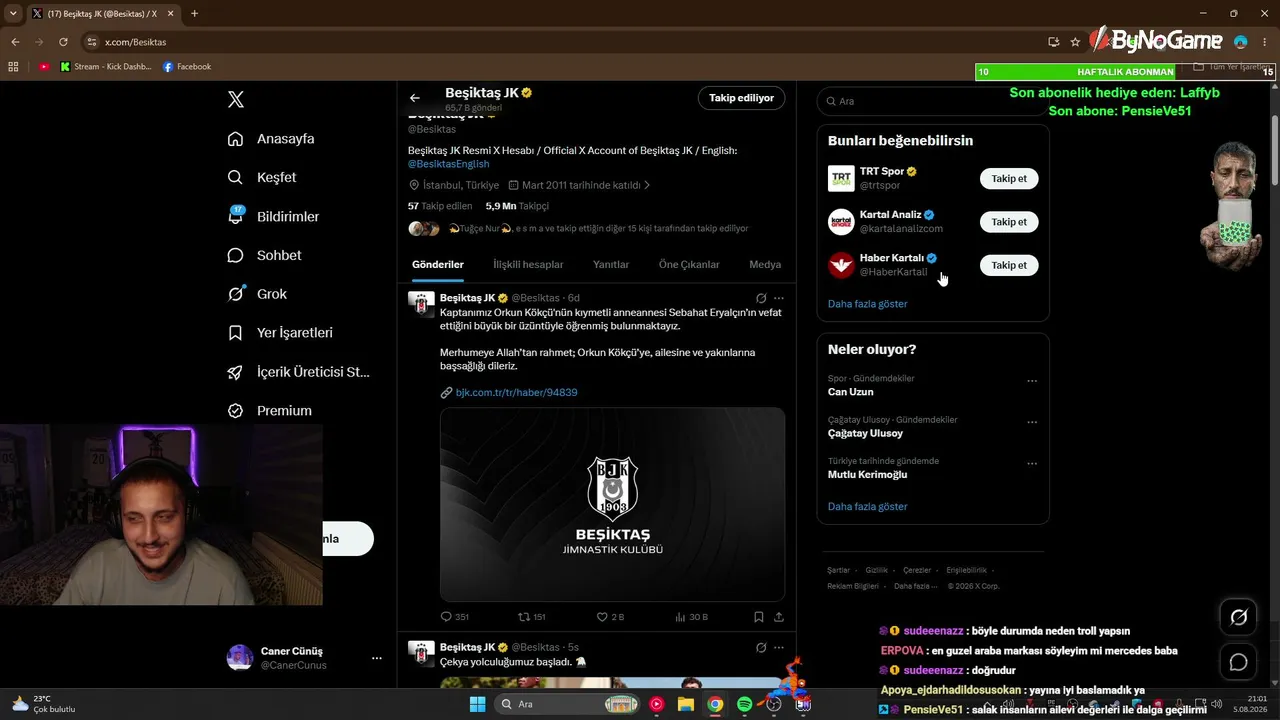The height and width of the screenshot is (720, 1280).
Task: Open Bildirimler notifications
Action: point(273,216)
